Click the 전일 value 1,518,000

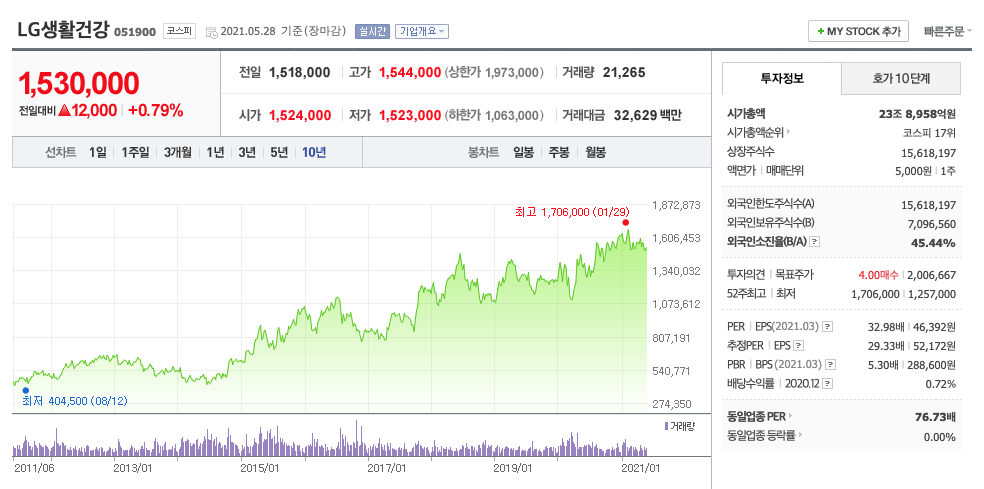[x=299, y=73]
